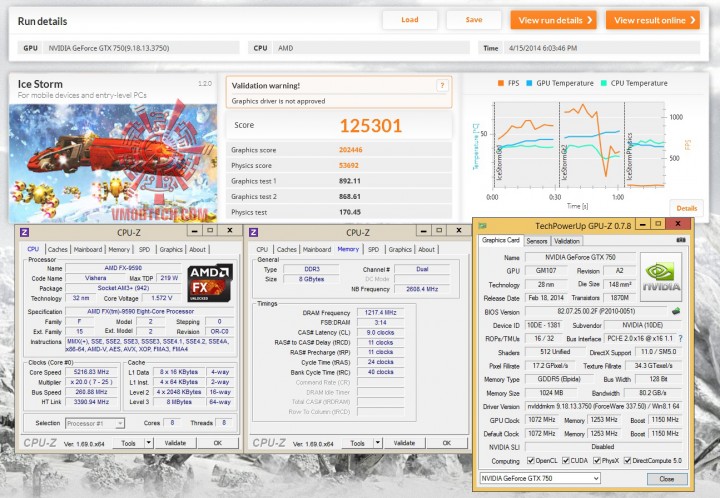Expand Tools dropdown arrow in right CPU-Z window
This screenshot has width=720, height=498.
pos(377,443)
